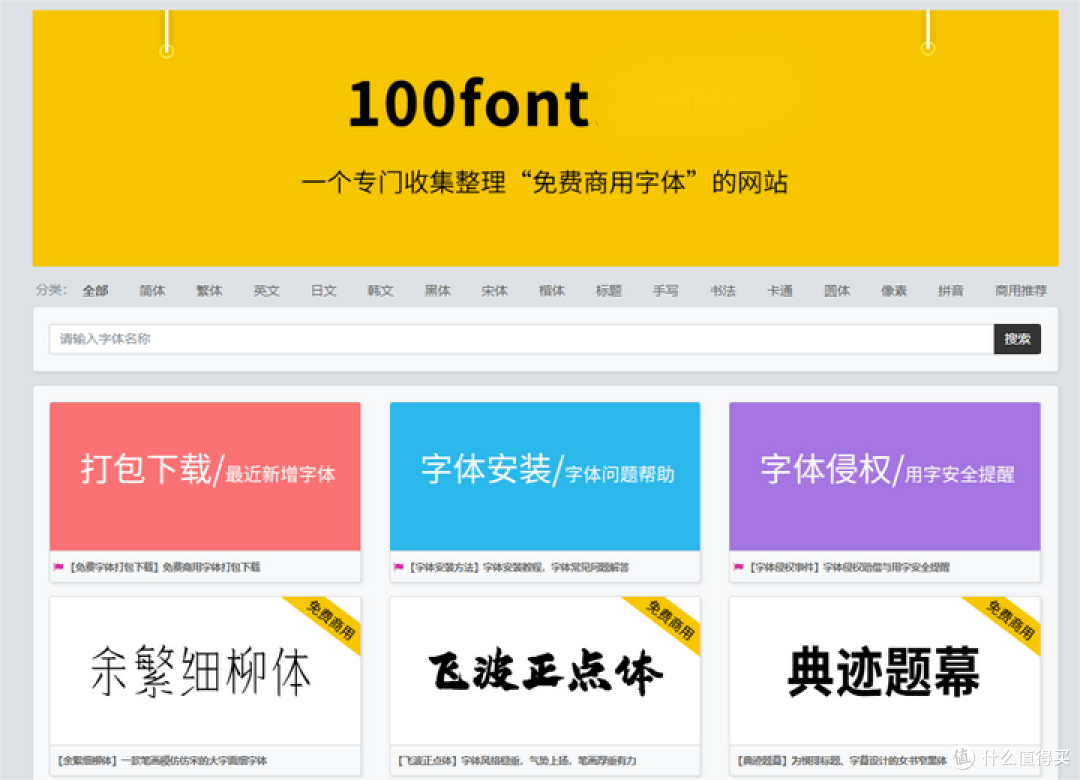Image resolution: width=1080 pixels, height=780 pixels.
Task: Filter fonts by 简体 category
Action: [x=152, y=291]
